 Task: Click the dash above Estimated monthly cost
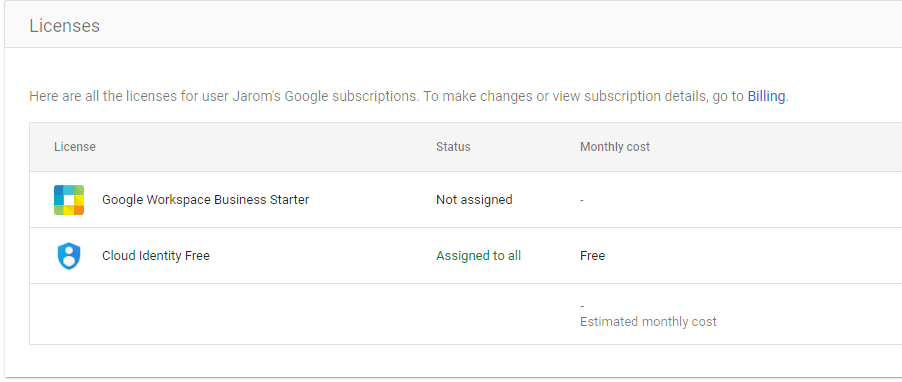coord(582,306)
